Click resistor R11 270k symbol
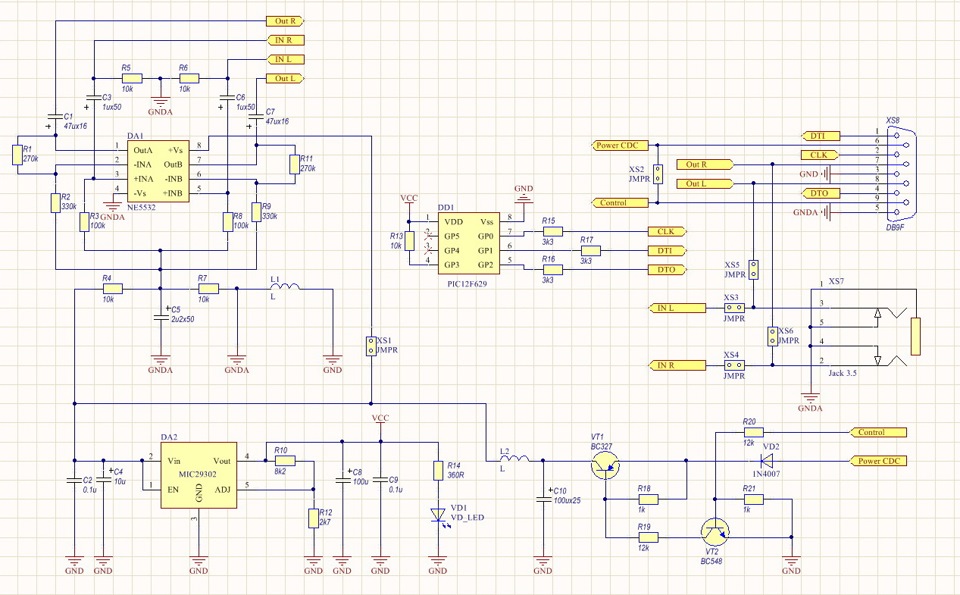The image size is (960, 595). coord(294,164)
